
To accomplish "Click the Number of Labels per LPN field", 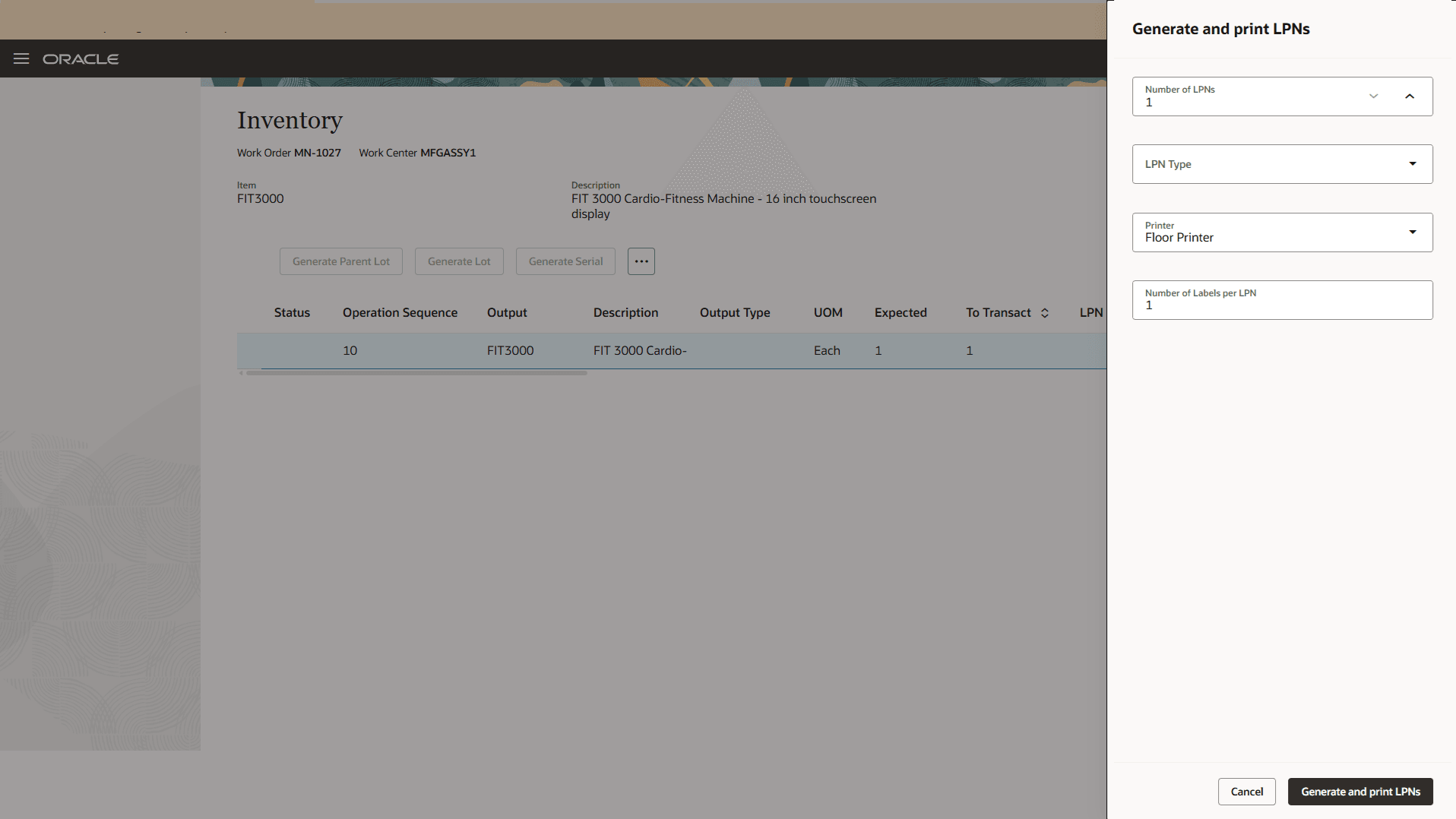I will [x=1282, y=300].
